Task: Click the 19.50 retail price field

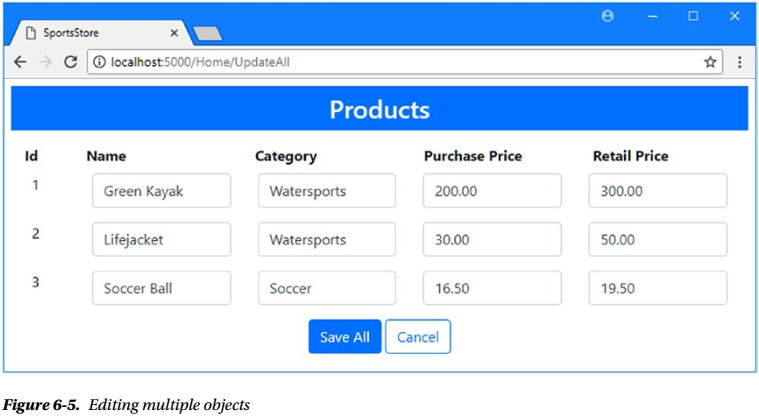Action: [657, 288]
